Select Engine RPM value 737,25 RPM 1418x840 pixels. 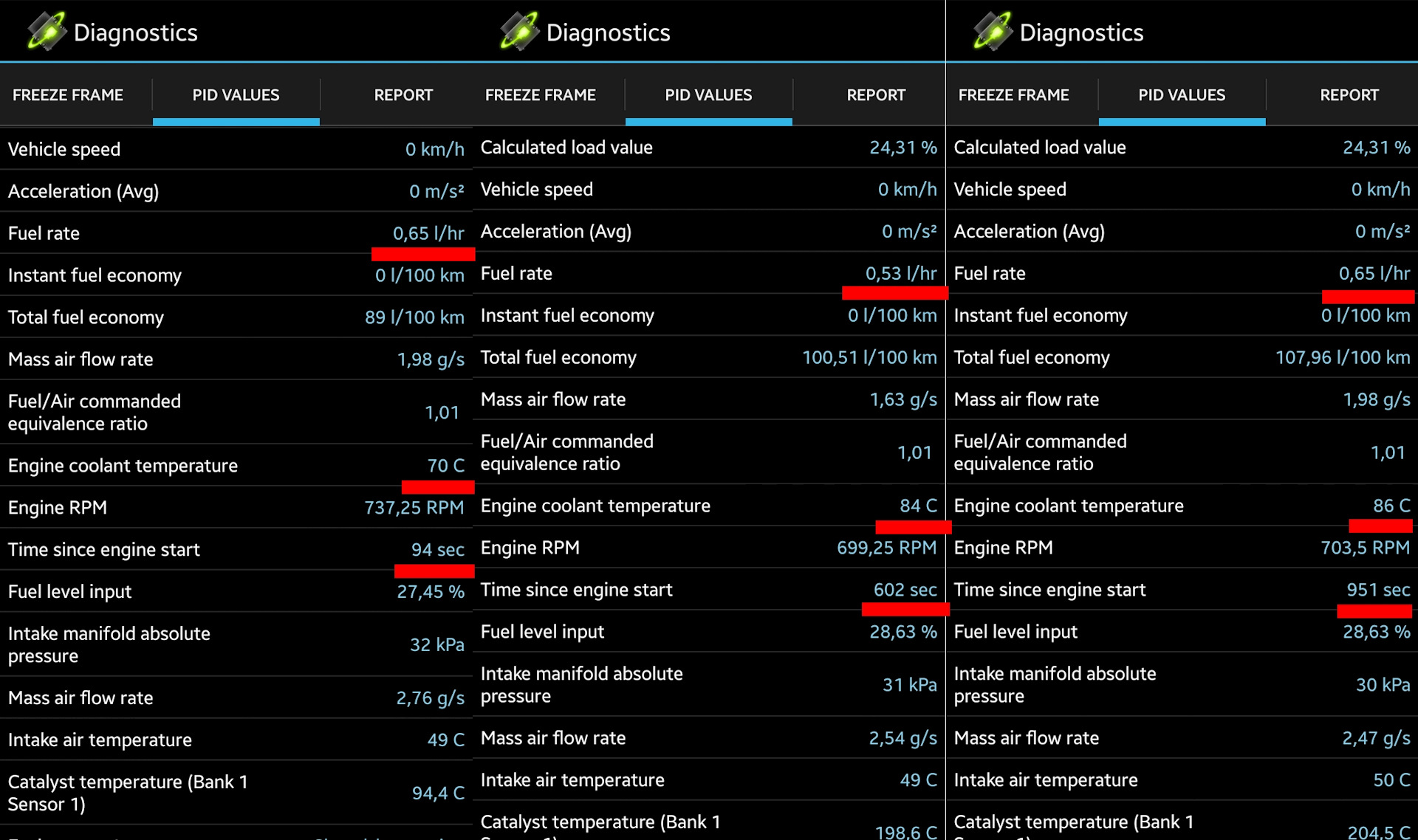(414, 508)
